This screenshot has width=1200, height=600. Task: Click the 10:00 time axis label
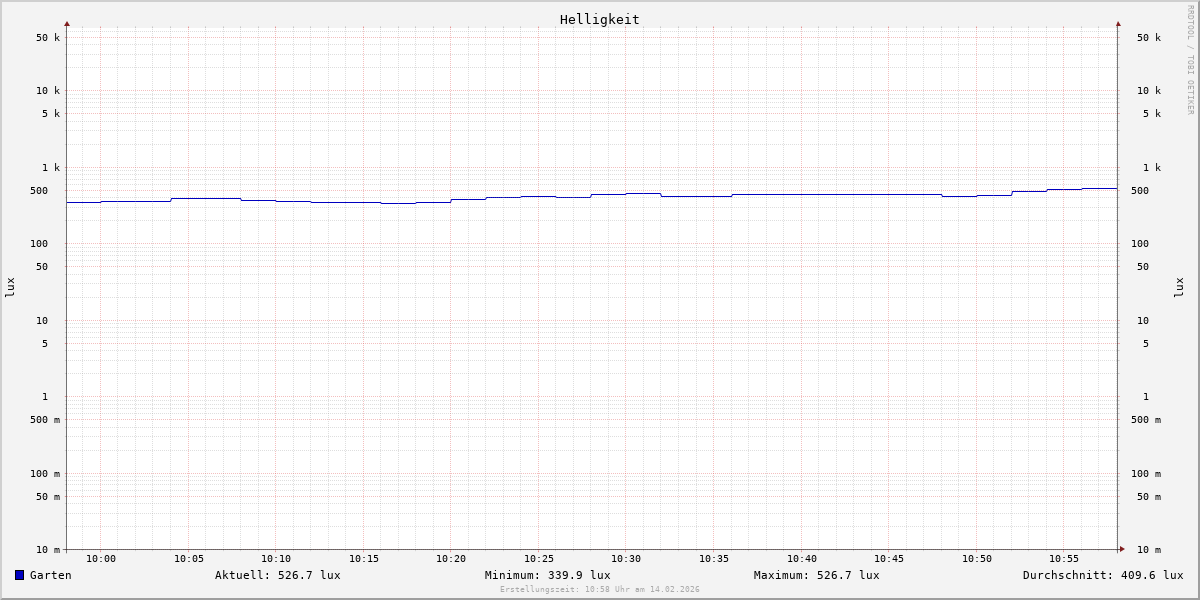click(101, 559)
